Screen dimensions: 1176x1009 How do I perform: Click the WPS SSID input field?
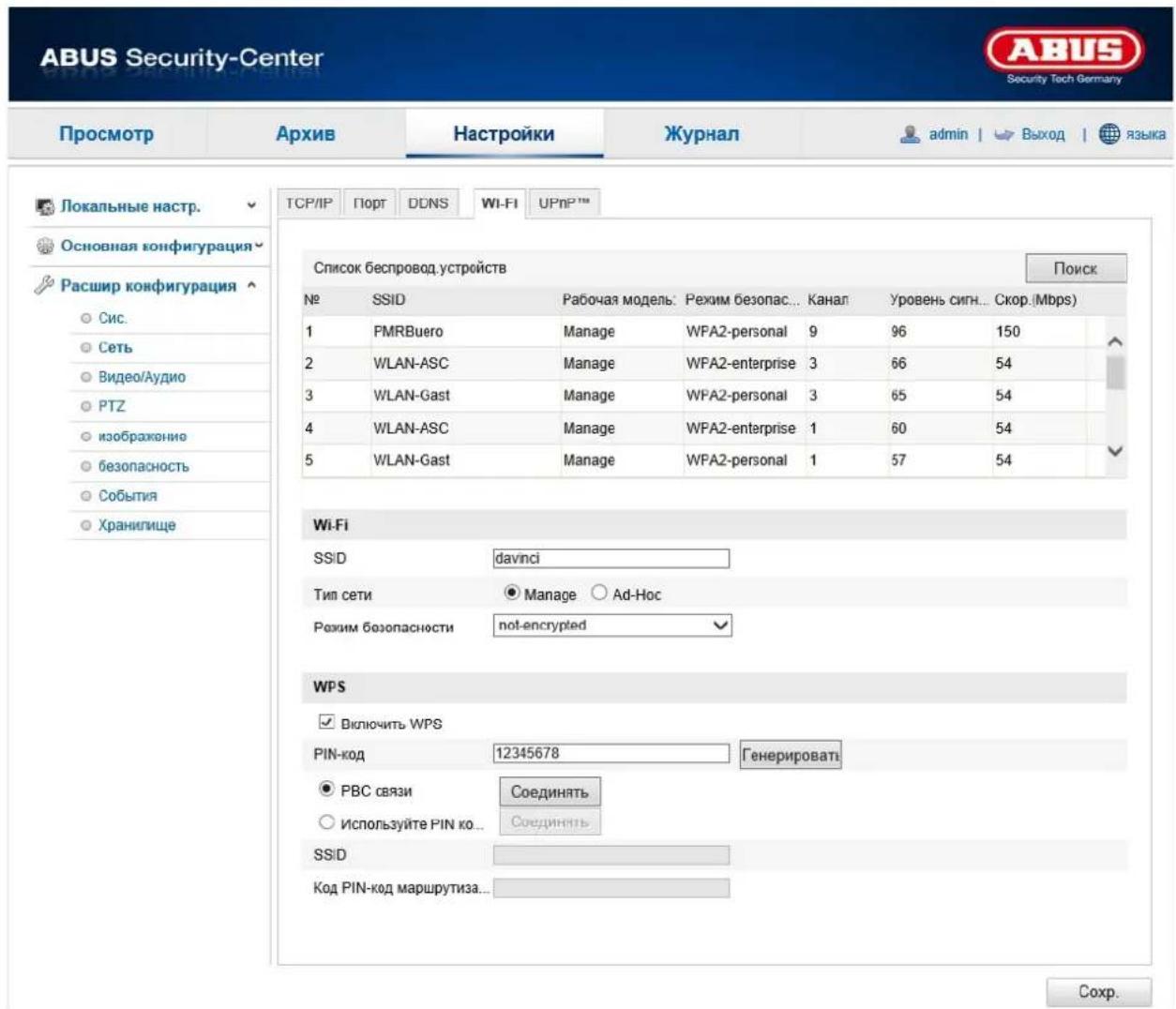(x=611, y=854)
